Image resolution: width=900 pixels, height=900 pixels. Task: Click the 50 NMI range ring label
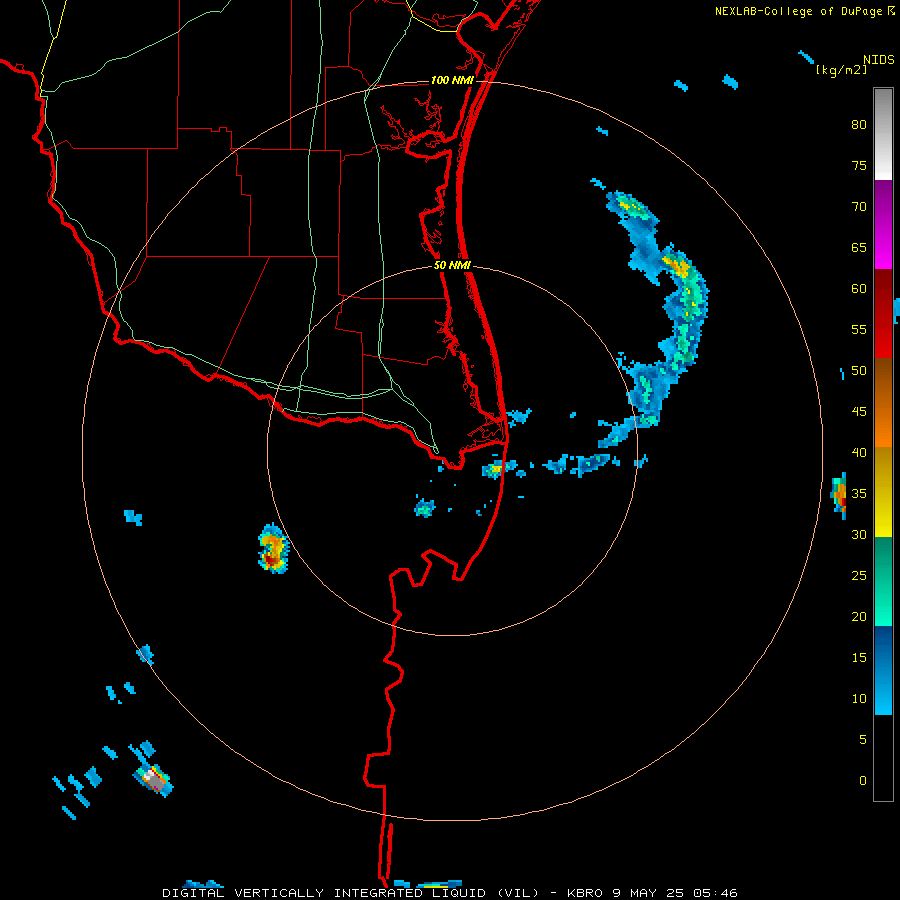[452, 265]
